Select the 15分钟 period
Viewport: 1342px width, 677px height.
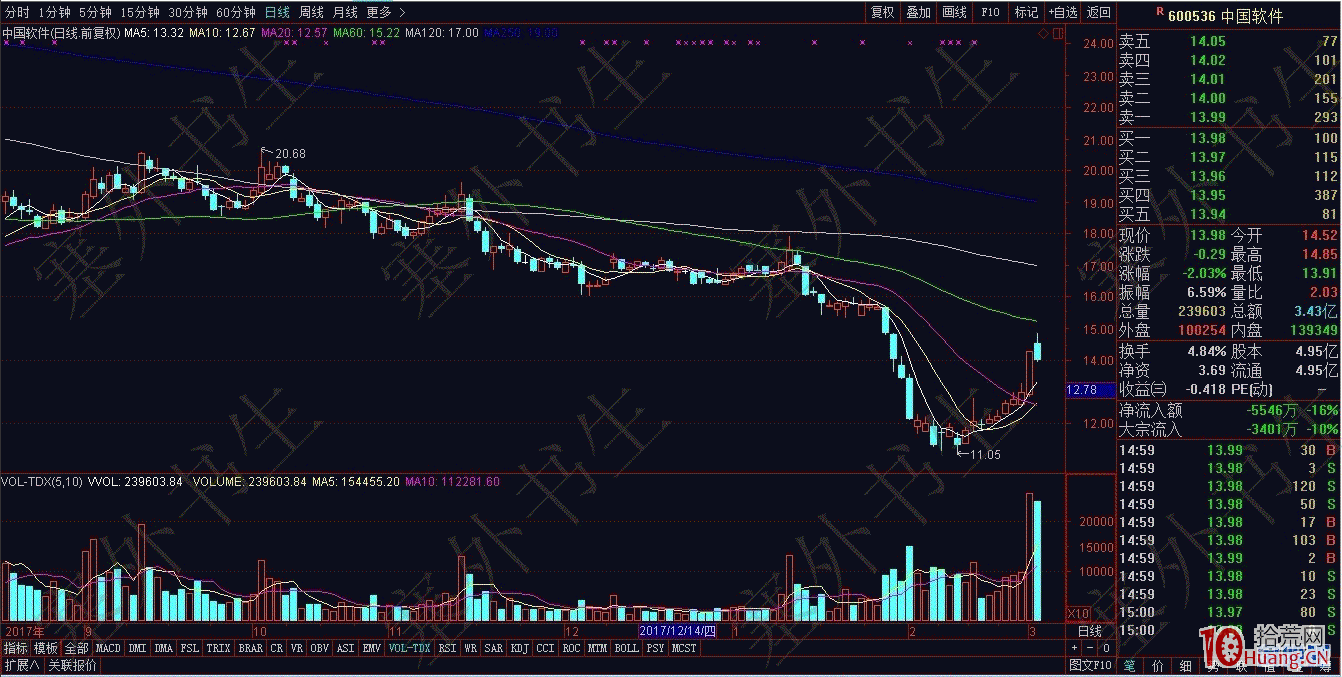click(x=139, y=12)
